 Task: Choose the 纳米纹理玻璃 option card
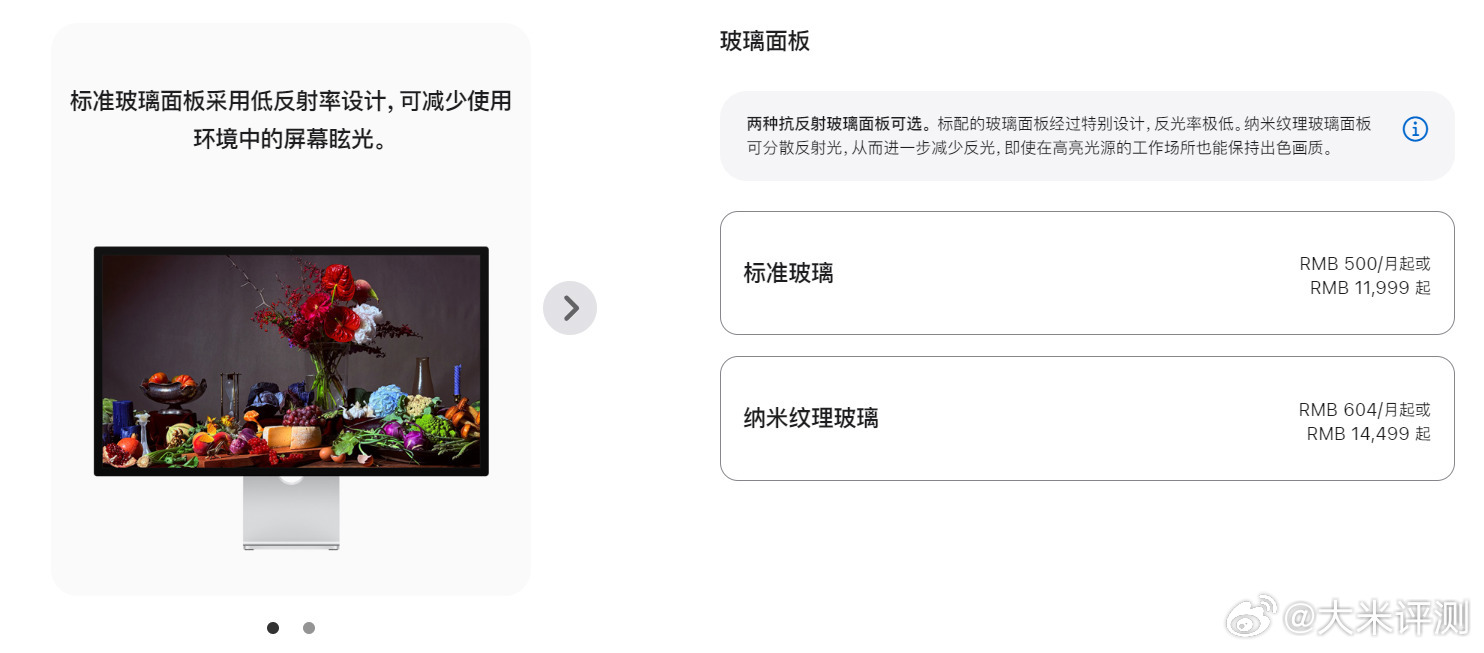click(x=1087, y=418)
